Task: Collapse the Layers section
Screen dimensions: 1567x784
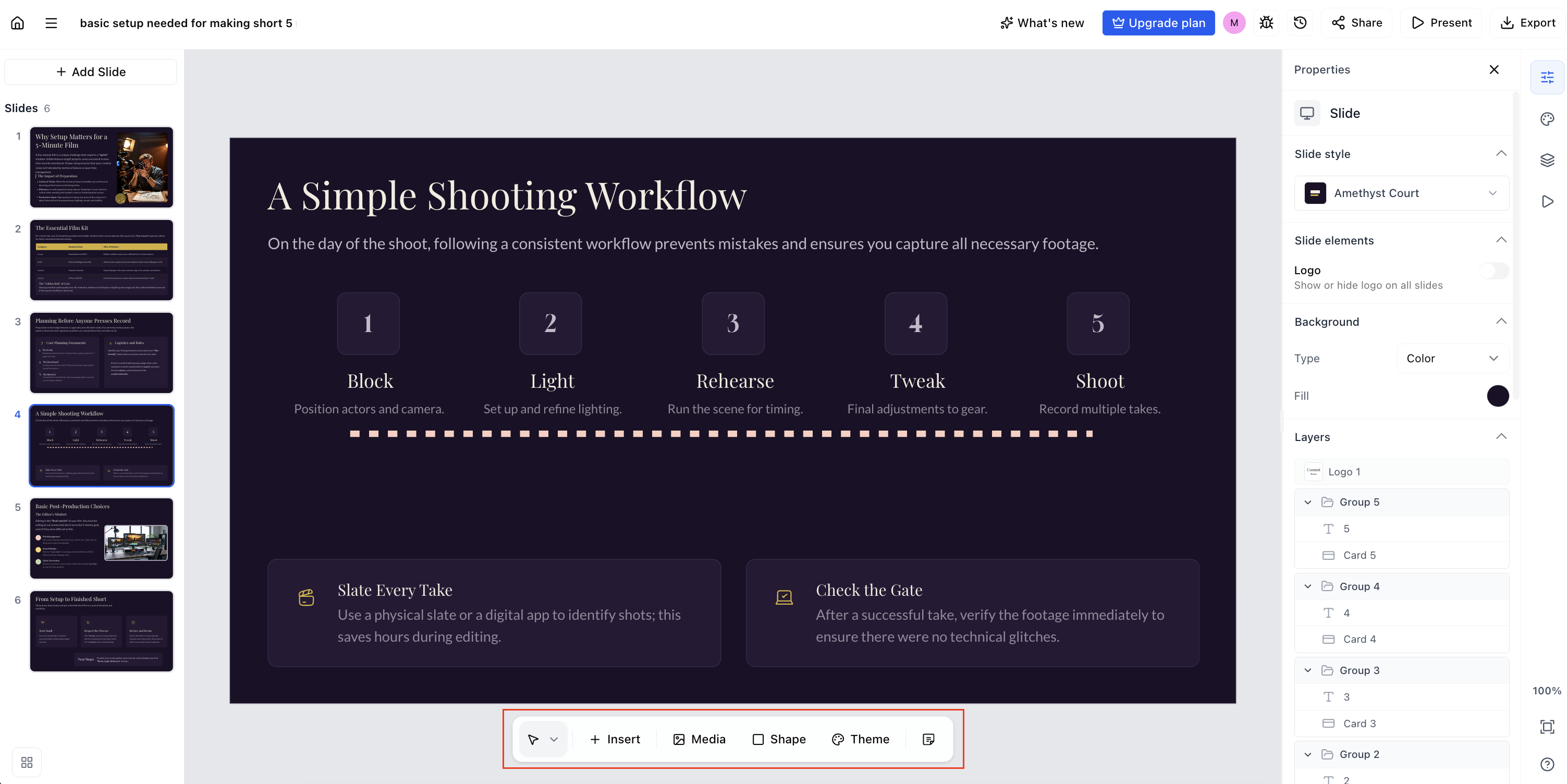Action: tap(1501, 437)
